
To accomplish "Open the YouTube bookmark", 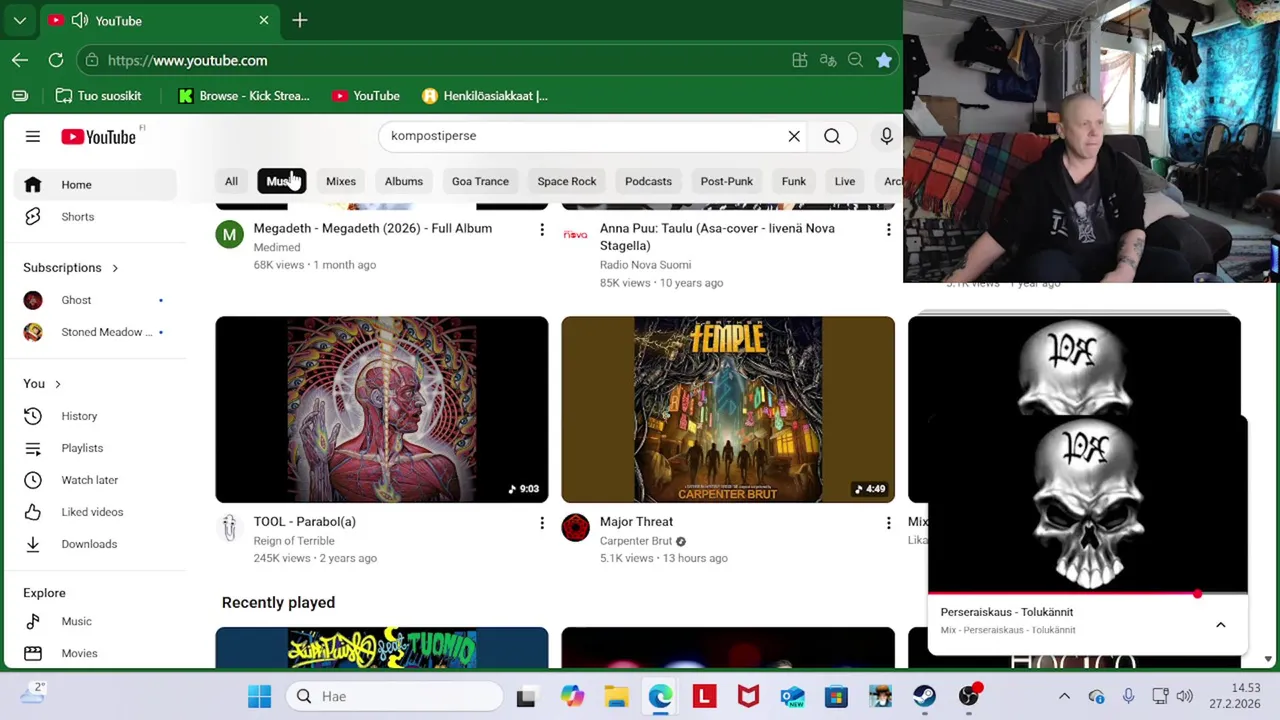I will point(366,96).
